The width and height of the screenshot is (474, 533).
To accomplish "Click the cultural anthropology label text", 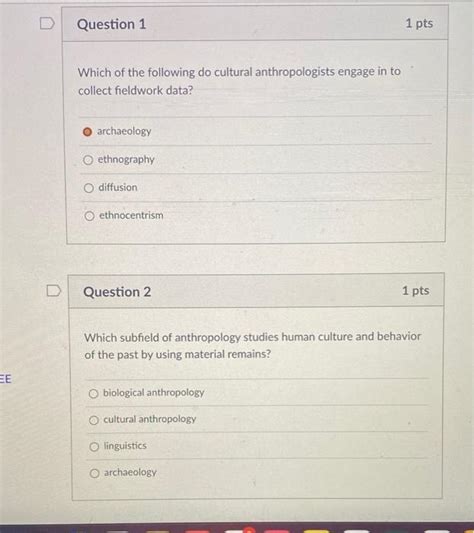I will click(x=150, y=419).
